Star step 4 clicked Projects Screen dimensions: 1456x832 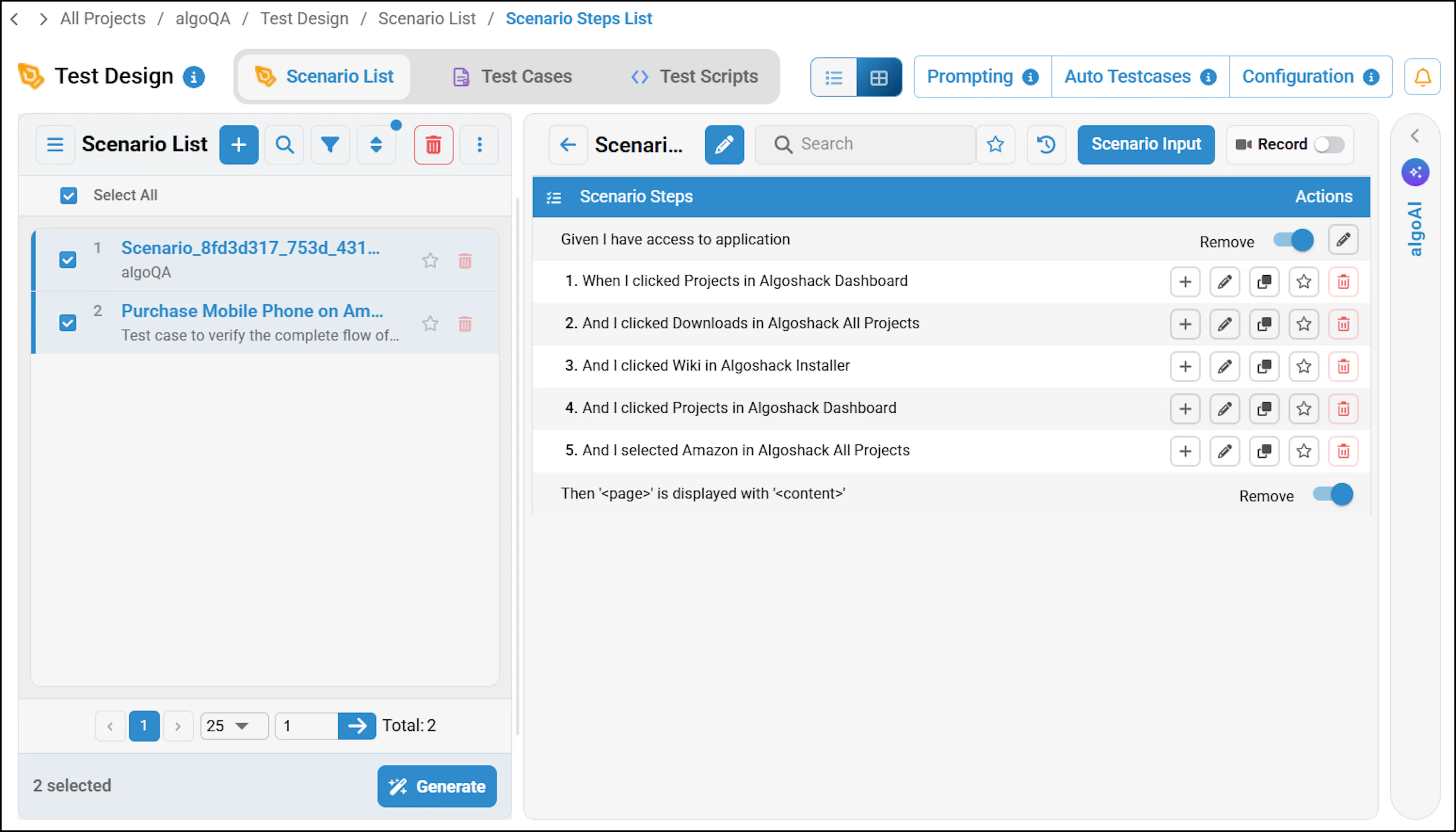pos(1304,408)
